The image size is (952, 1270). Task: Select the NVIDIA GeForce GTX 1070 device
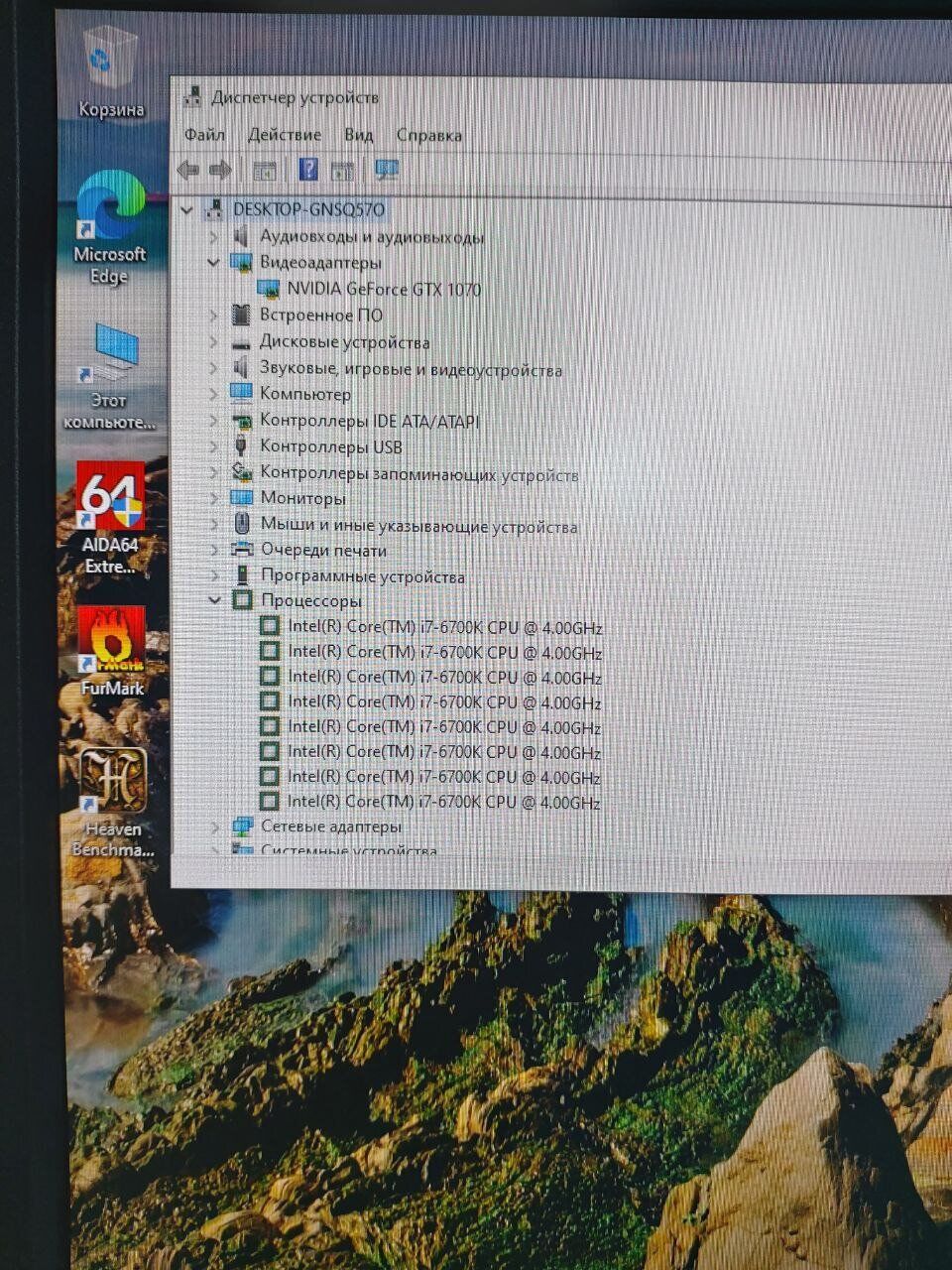(x=384, y=290)
